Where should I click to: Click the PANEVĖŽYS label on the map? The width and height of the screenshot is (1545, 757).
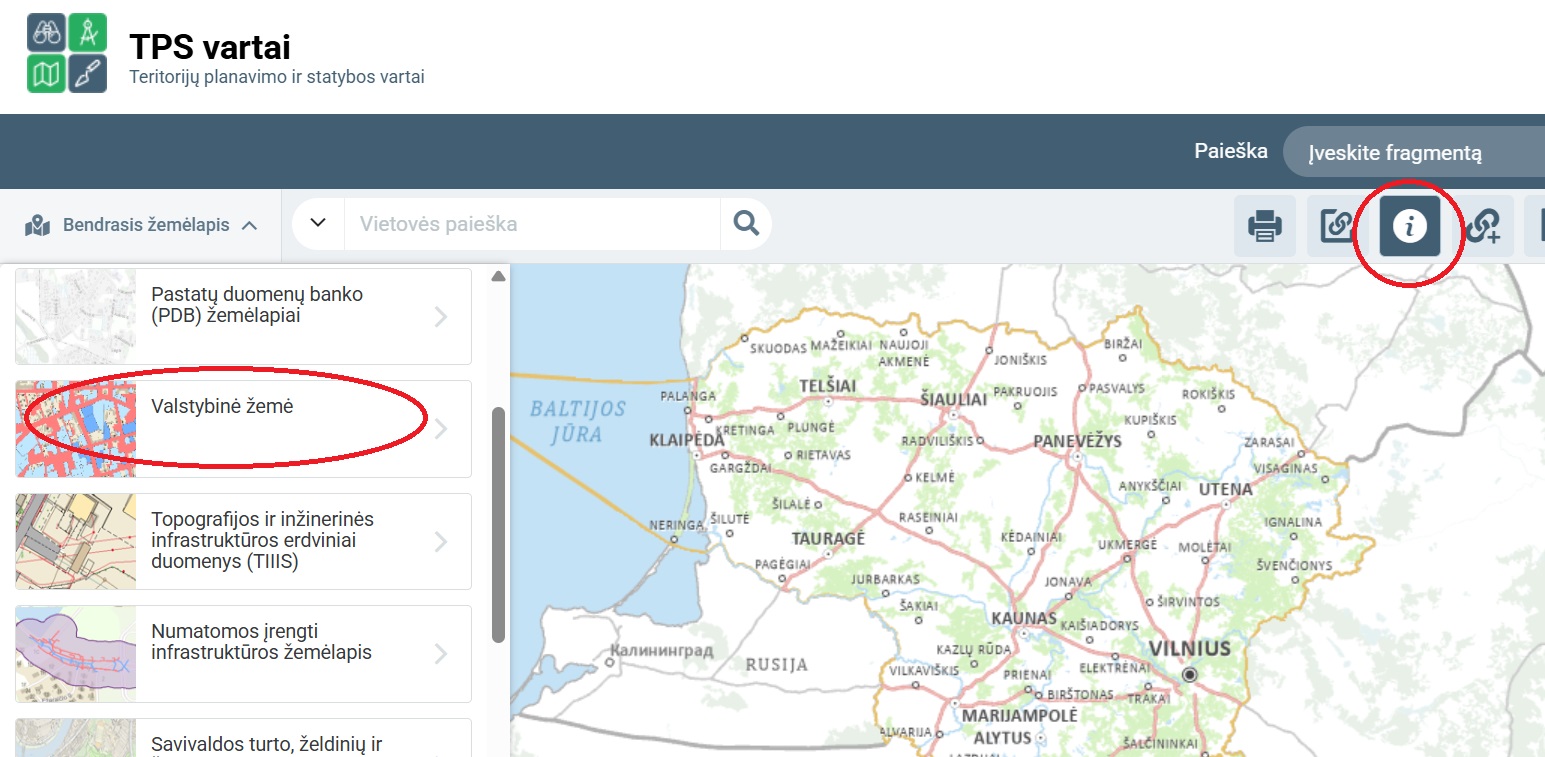[x=1077, y=441]
